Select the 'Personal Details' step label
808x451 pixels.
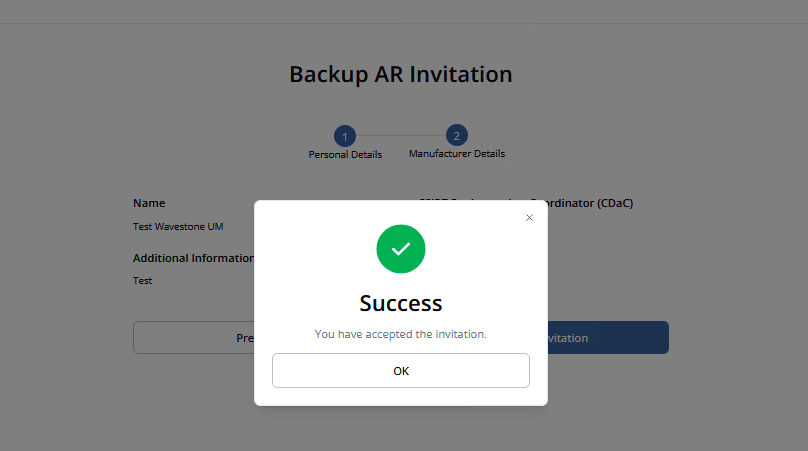click(x=345, y=155)
